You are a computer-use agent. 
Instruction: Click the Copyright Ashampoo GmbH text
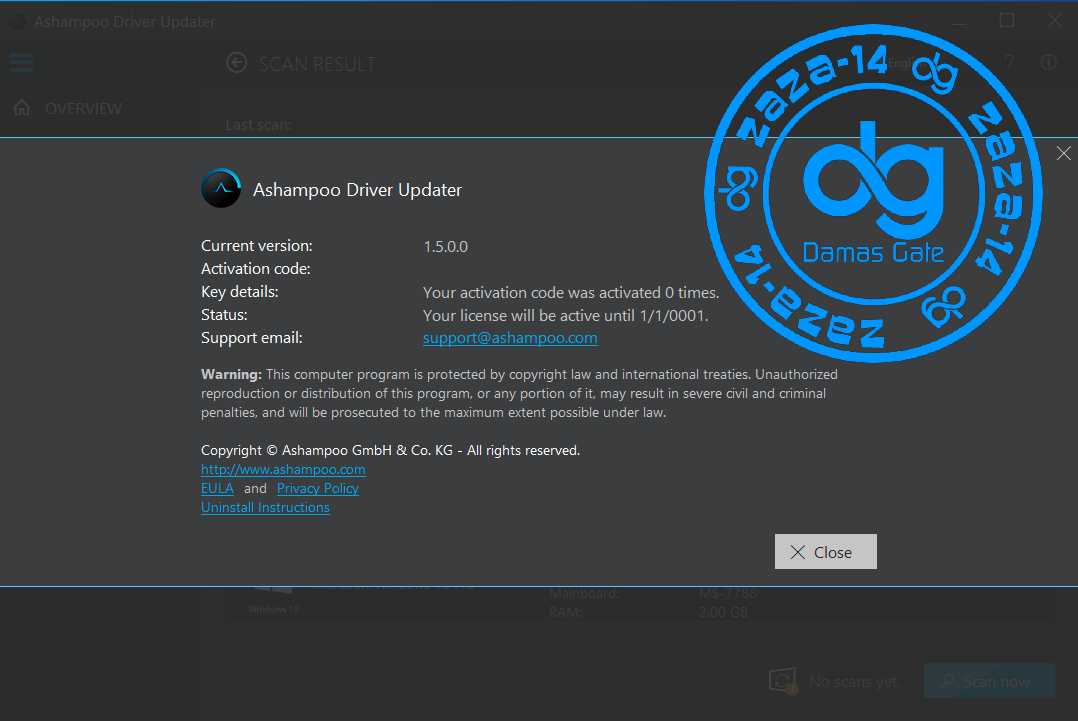[390, 450]
